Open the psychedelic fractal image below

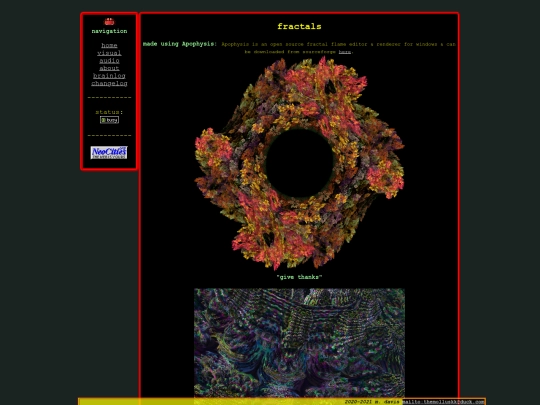299,343
